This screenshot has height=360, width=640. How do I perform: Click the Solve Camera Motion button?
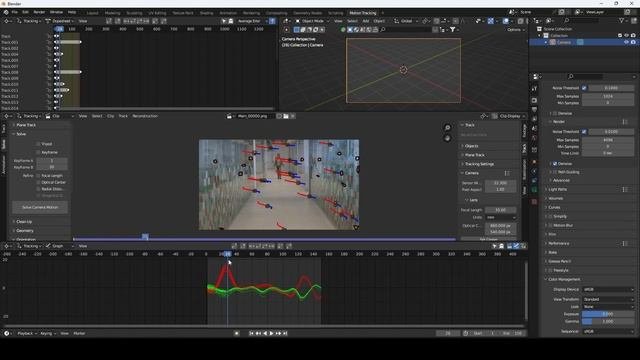pos(40,207)
